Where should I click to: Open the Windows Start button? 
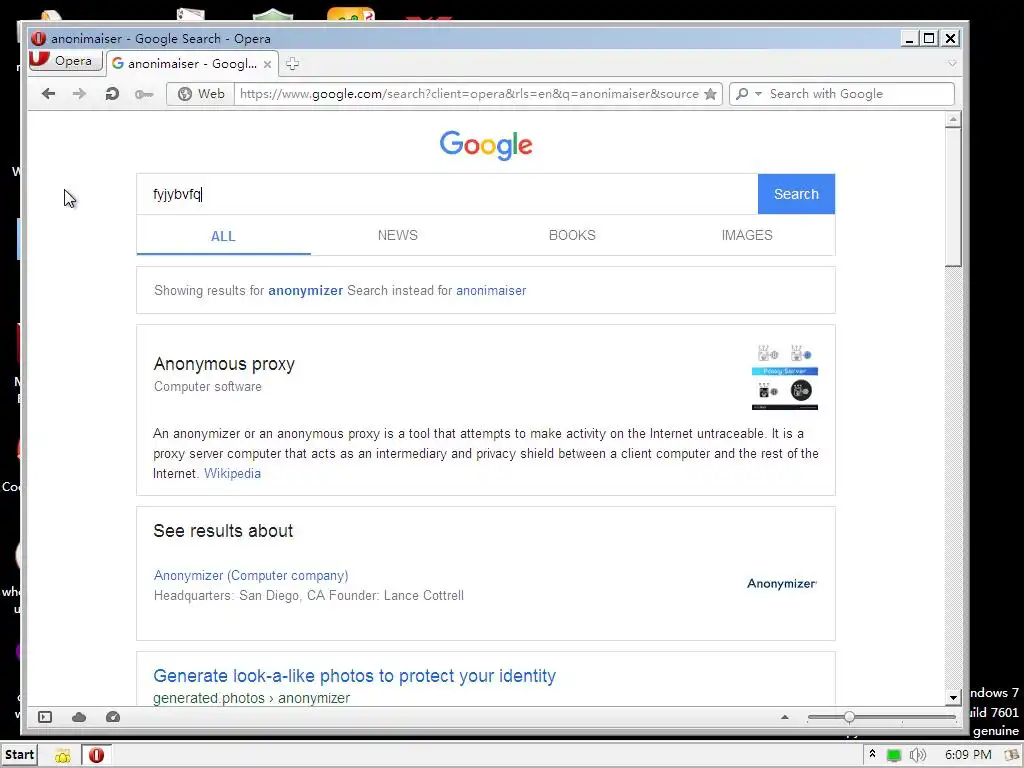(x=19, y=755)
